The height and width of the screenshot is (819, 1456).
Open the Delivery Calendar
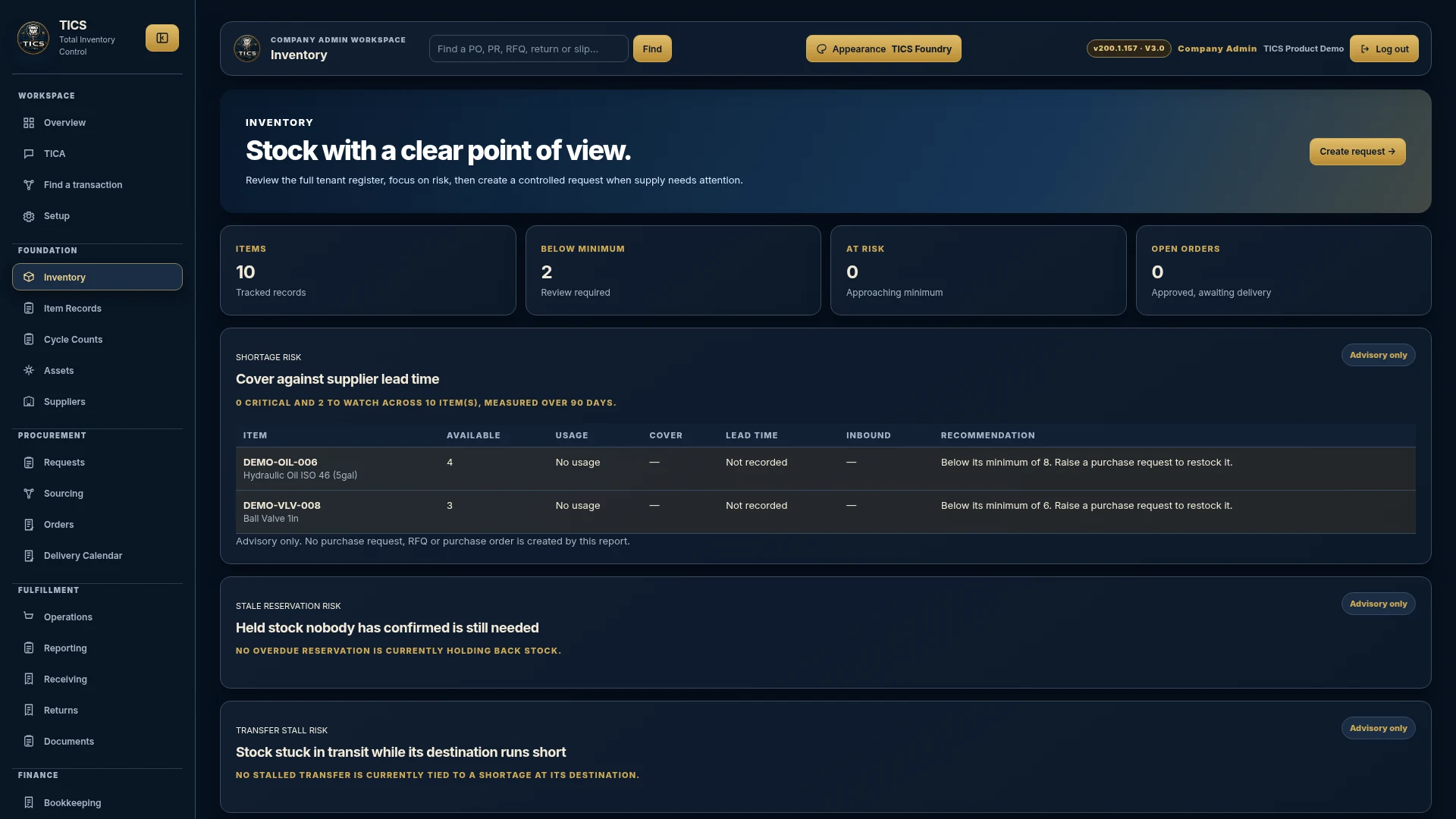click(x=97, y=556)
